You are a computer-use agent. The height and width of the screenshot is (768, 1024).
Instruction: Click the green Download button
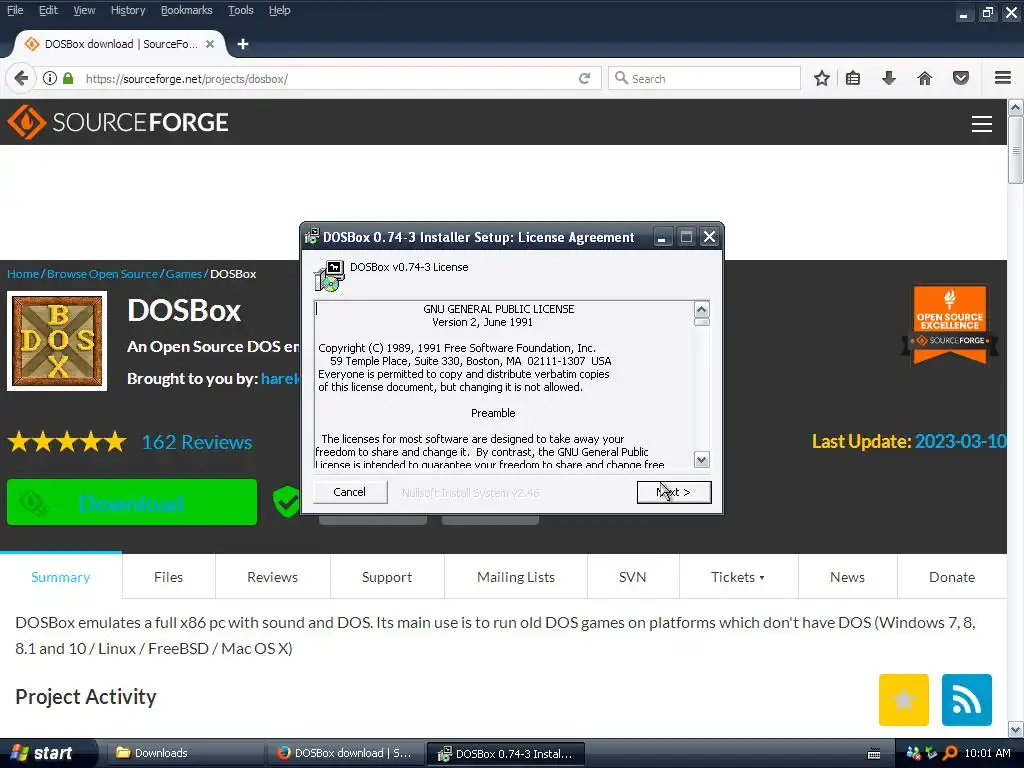coord(132,502)
